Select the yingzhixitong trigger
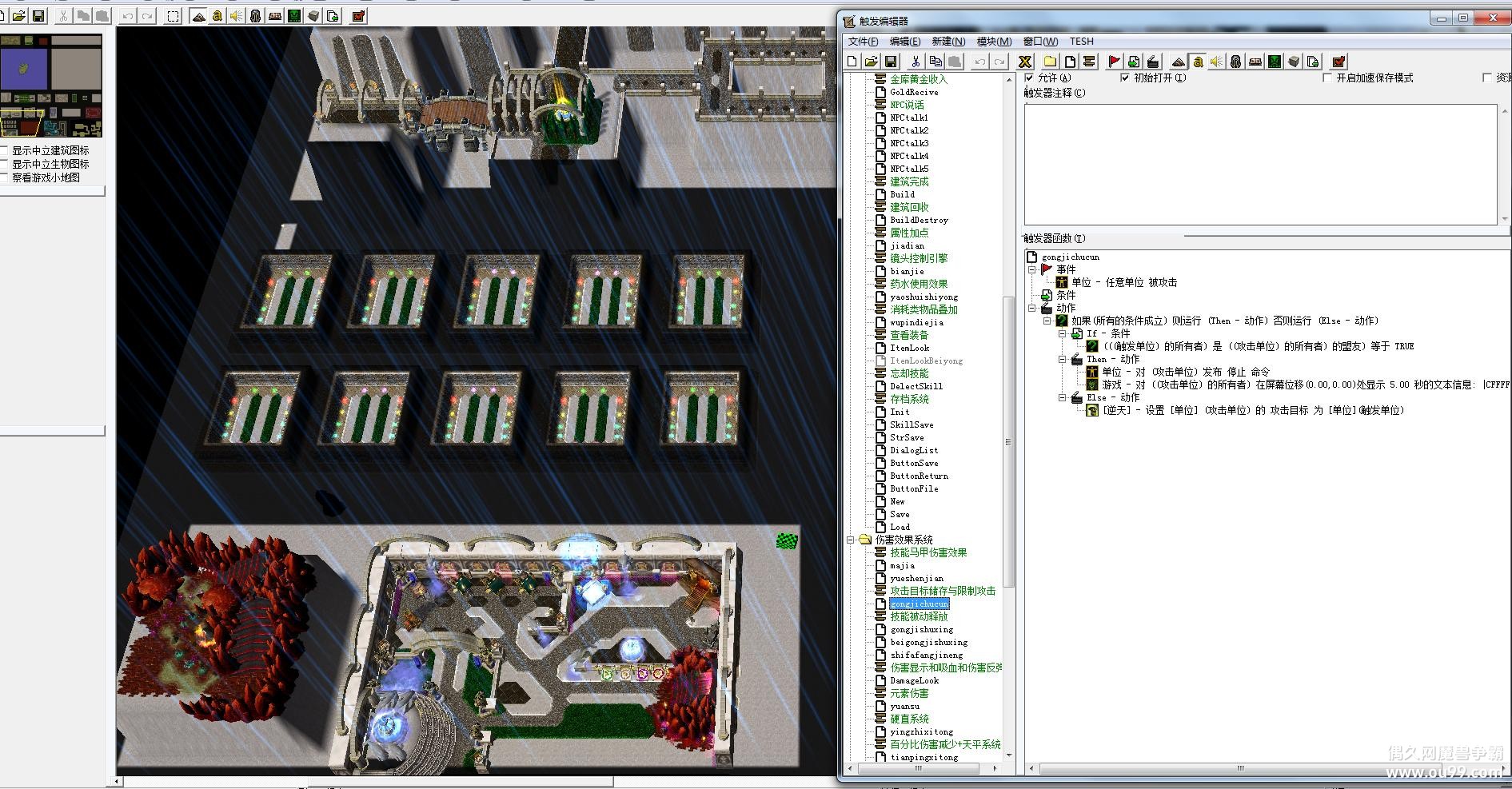 tap(921, 731)
